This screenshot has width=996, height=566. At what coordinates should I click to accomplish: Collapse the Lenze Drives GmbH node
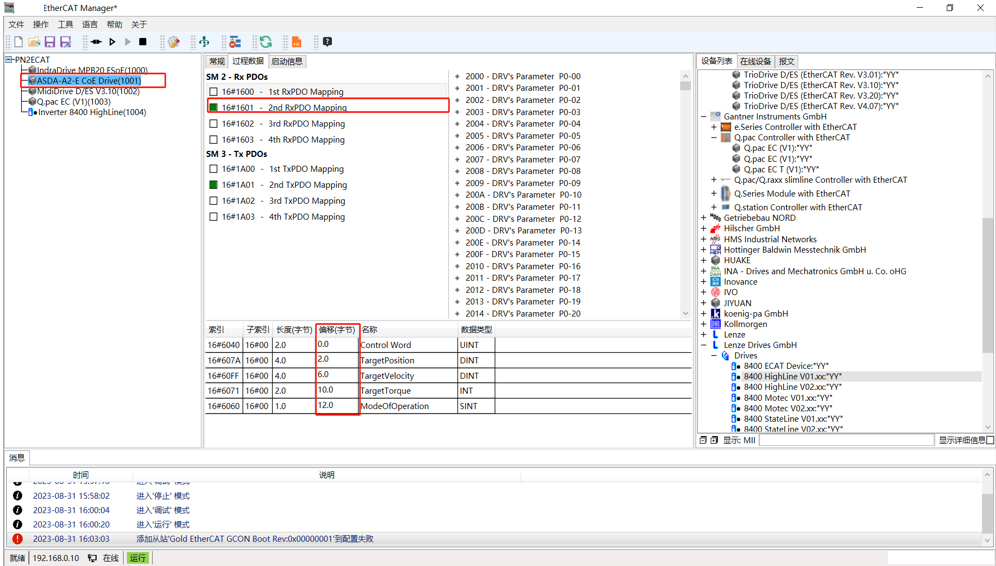[x=703, y=345]
